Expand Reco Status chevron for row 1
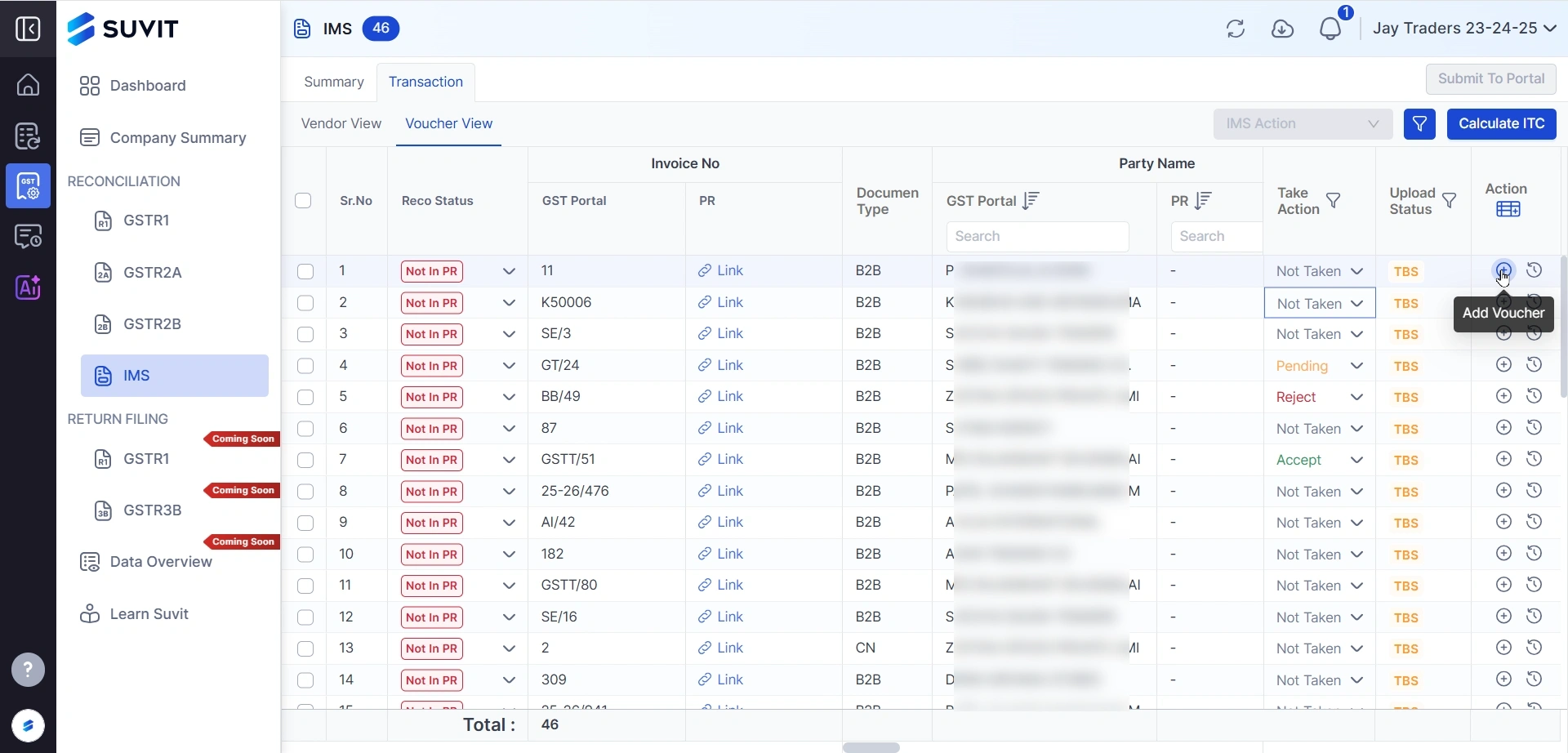Image resolution: width=1568 pixels, height=753 pixels. (509, 271)
